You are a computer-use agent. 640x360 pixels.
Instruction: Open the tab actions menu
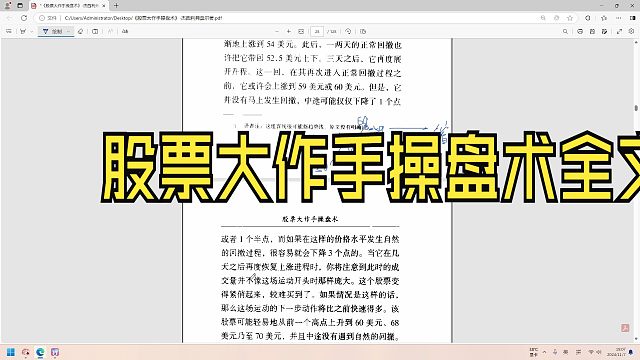click(x=20, y=6)
